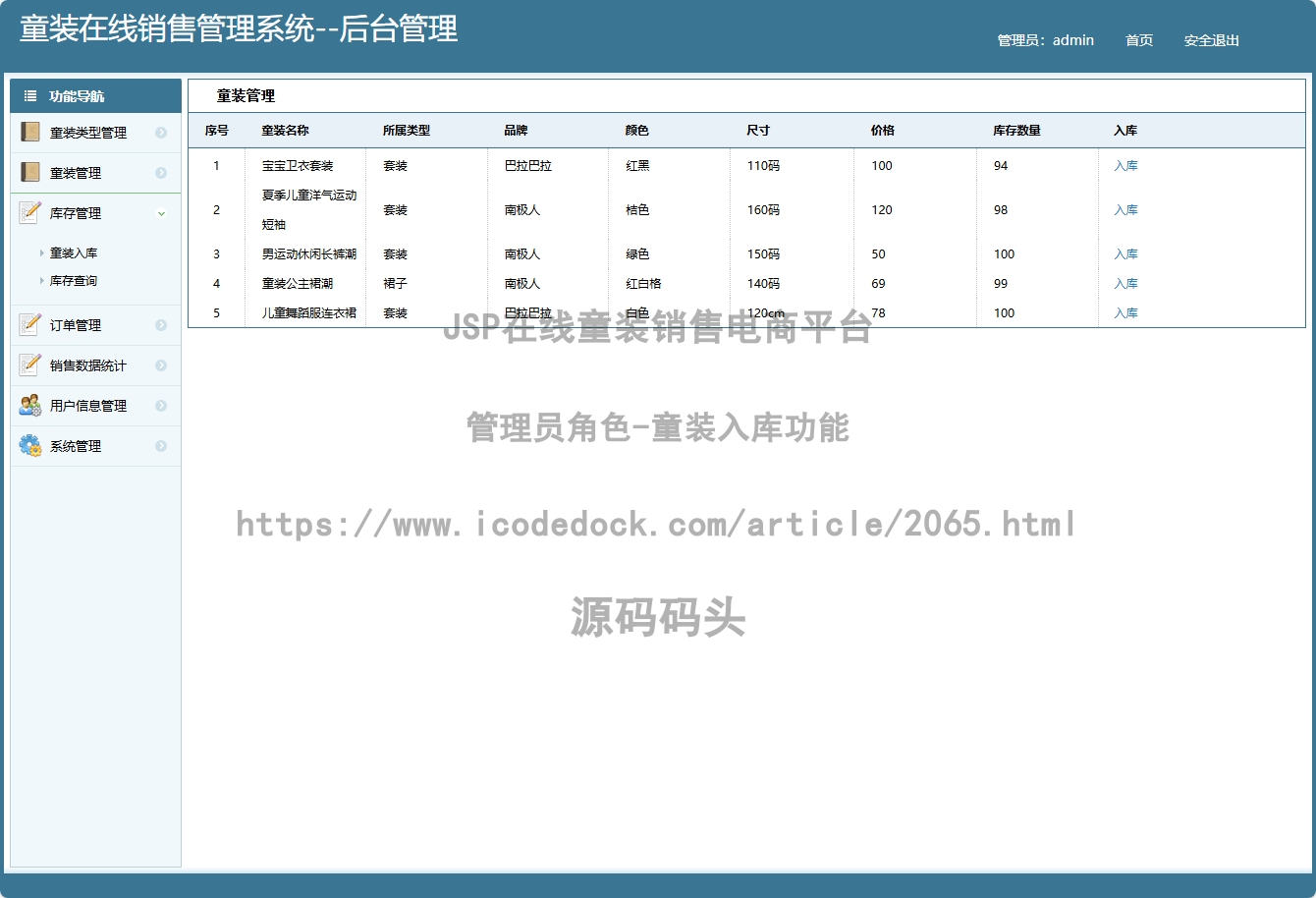This screenshot has width=1316, height=898.
Task: Click stock quantity 98 cell
Action: [1001, 210]
